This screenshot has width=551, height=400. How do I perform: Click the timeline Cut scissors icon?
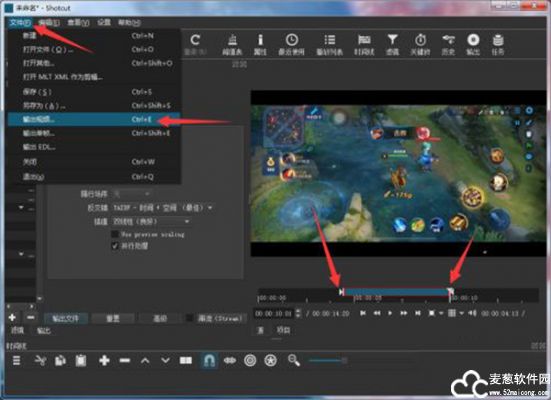pyautogui.click(x=40, y=360)
